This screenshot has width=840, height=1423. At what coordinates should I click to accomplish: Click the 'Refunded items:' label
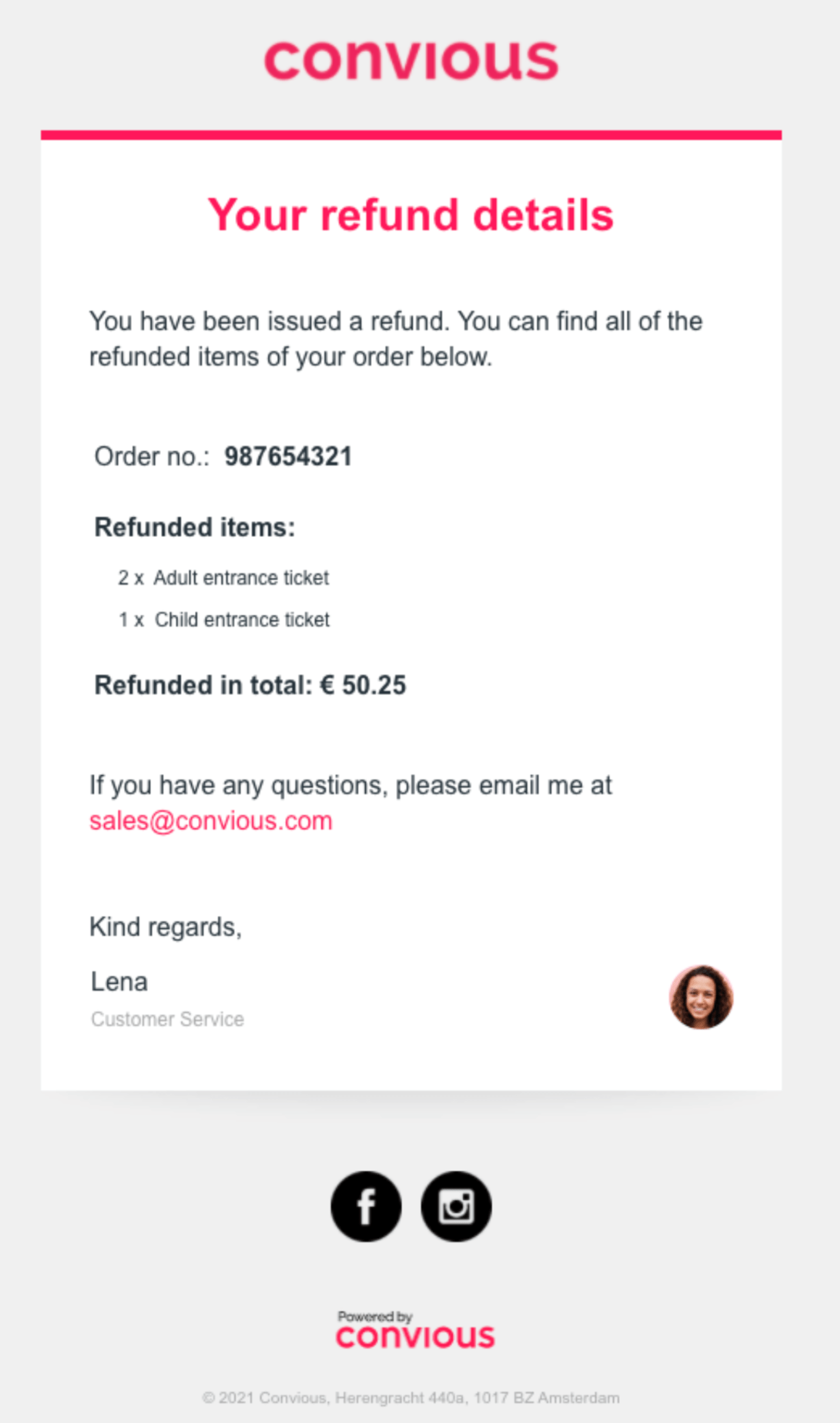pos(195,527)
